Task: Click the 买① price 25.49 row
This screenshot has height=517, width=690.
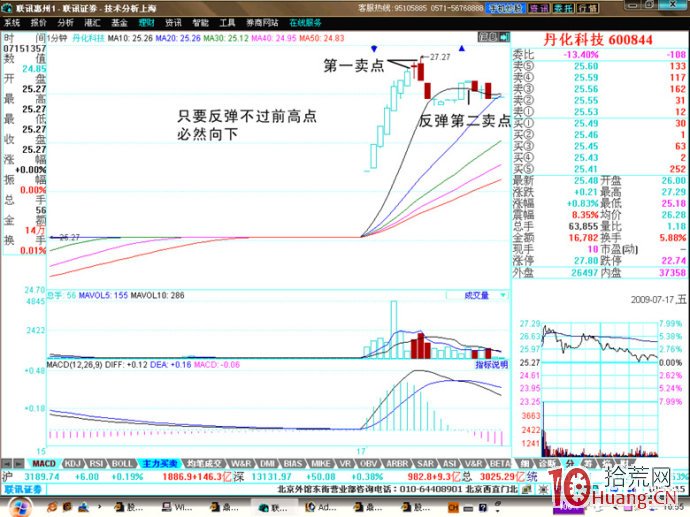Action: click(x=599, y=123)
